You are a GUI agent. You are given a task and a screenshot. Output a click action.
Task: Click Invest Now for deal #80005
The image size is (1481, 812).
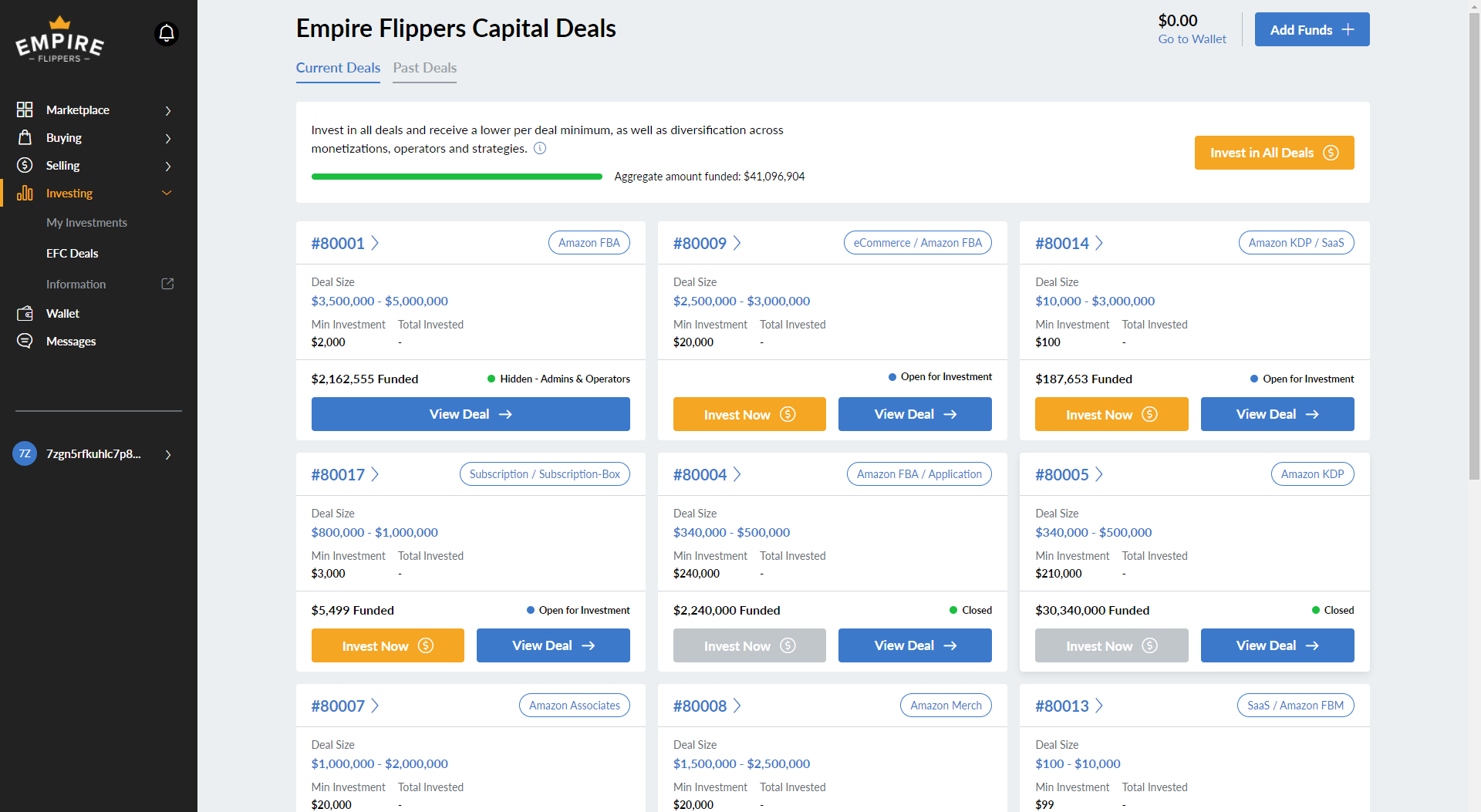coord(1112,645)
